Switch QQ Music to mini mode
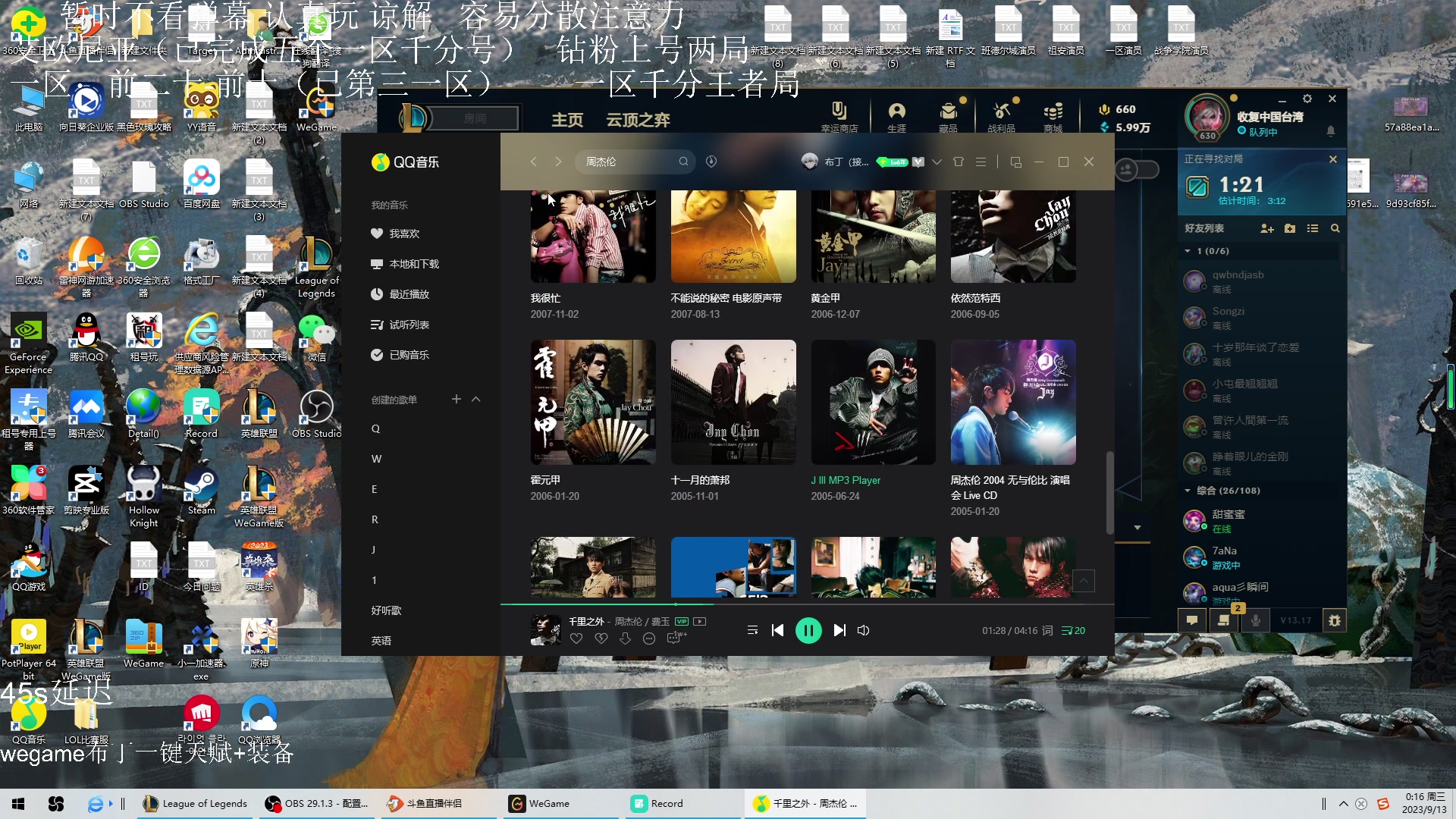This screenshot has width=1456, height=819. (1016, 162)
